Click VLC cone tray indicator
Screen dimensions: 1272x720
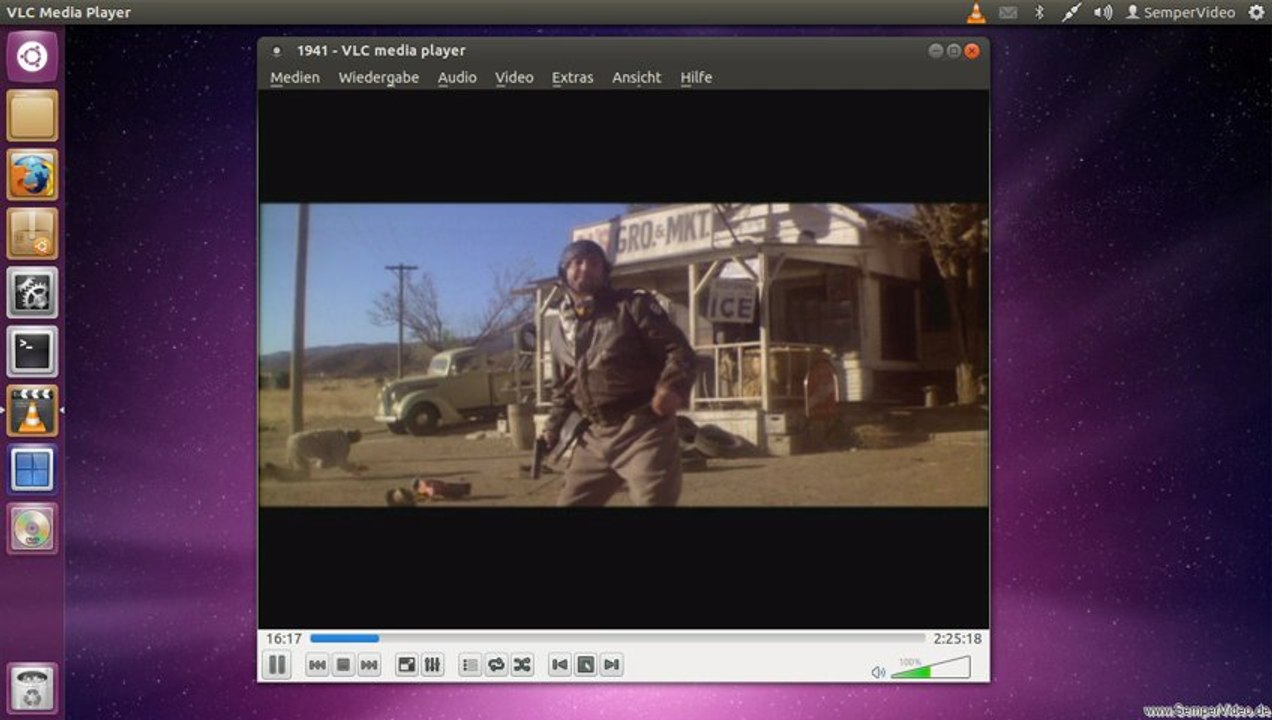tap(976, 13)
